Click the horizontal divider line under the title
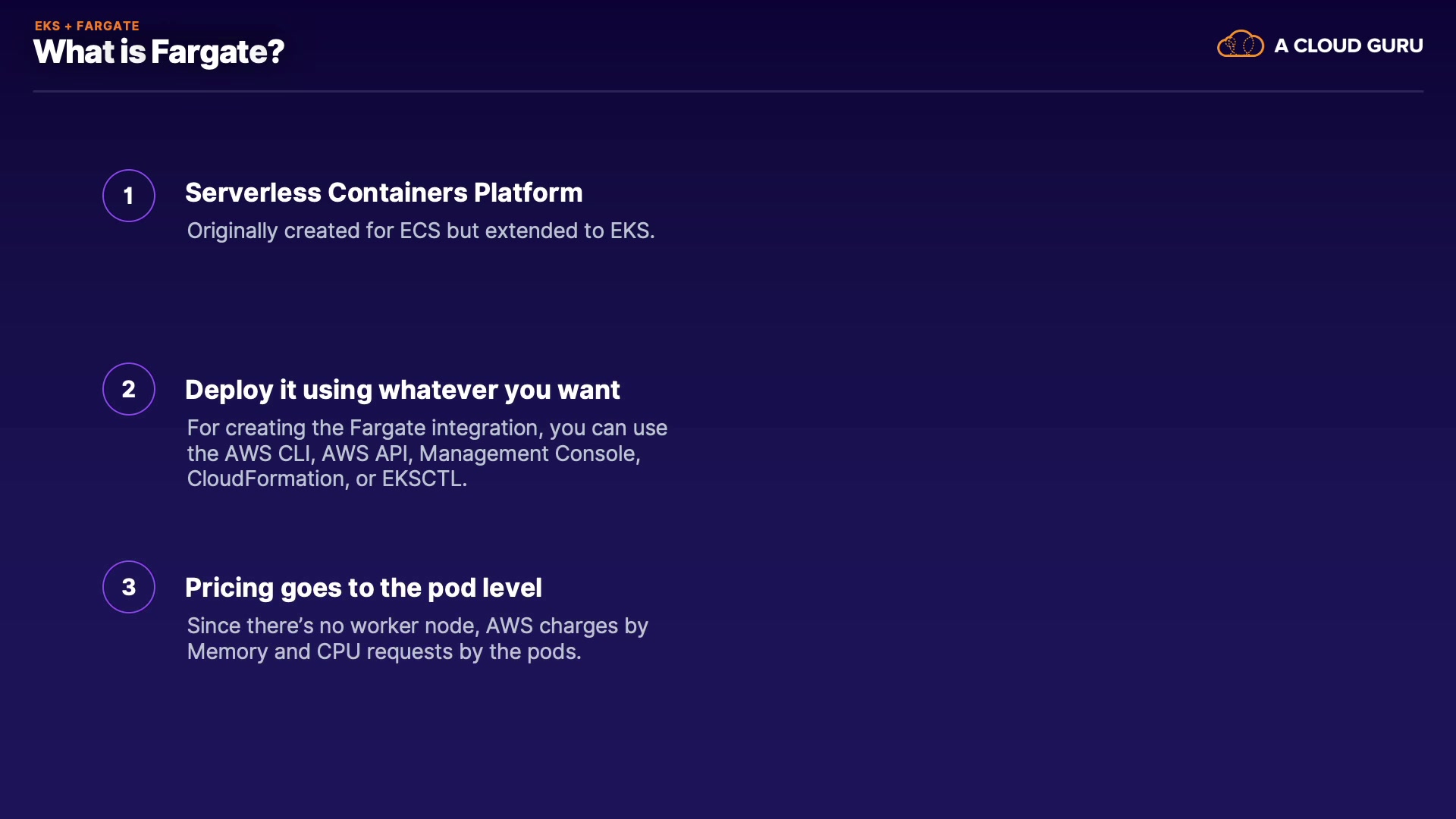The image size is (1456, 819). 728,92
